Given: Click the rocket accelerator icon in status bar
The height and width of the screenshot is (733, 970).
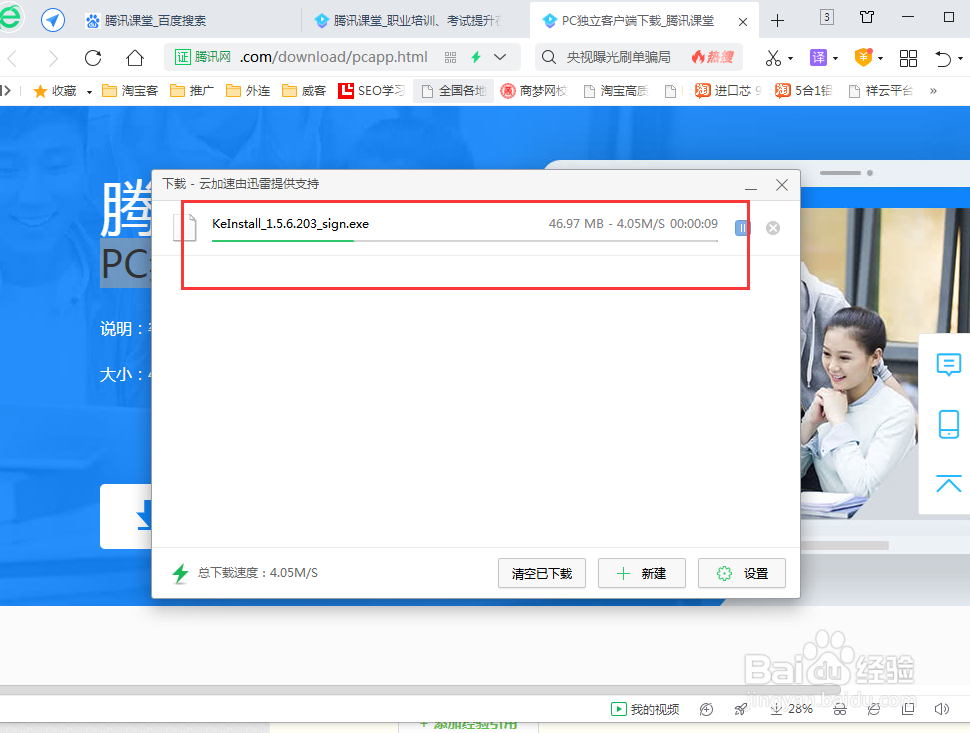Looking at the screenshot, I should pos(740,709).
